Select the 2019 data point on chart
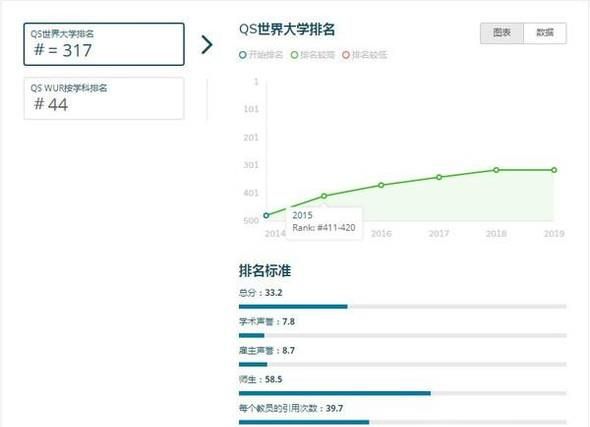Image resolution: width=590 pixels, height=427 pixels. [554, 170]
